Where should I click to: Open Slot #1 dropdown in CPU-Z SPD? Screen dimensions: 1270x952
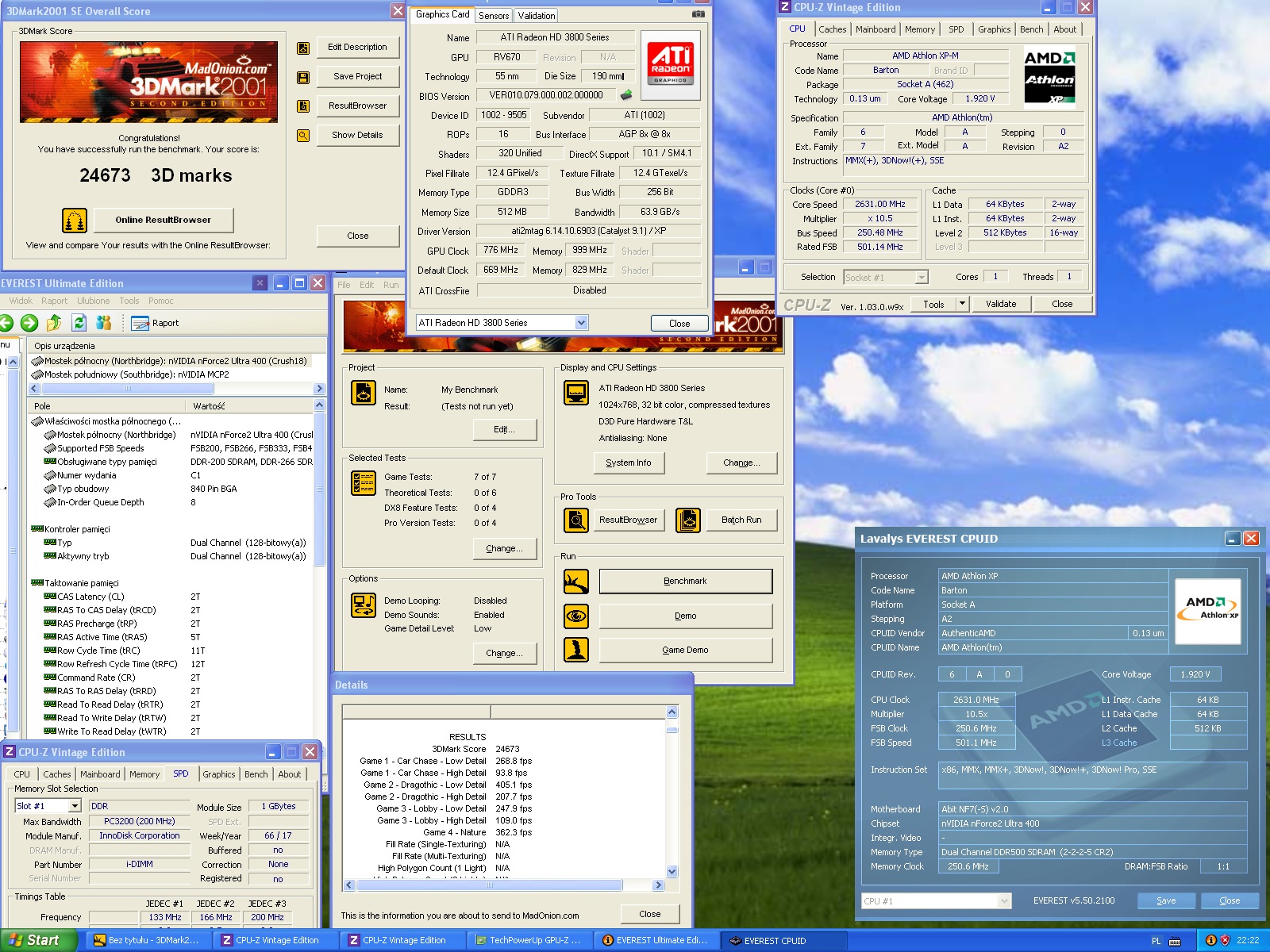(x=75, y=806)
